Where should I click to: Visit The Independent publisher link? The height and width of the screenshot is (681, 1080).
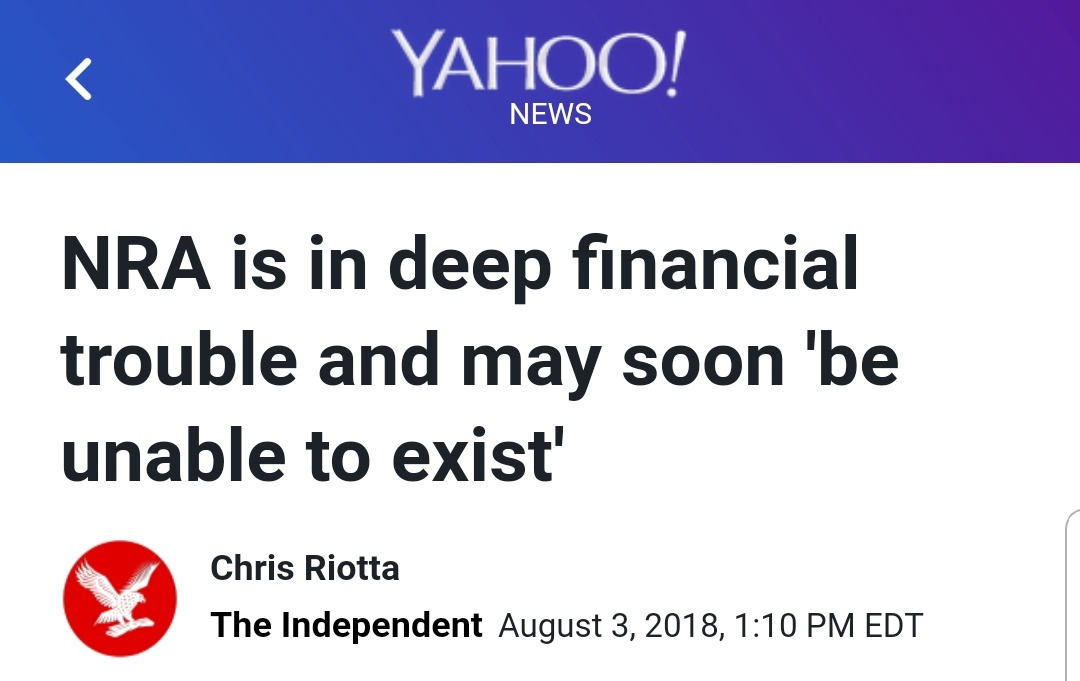tap(347, 625)
